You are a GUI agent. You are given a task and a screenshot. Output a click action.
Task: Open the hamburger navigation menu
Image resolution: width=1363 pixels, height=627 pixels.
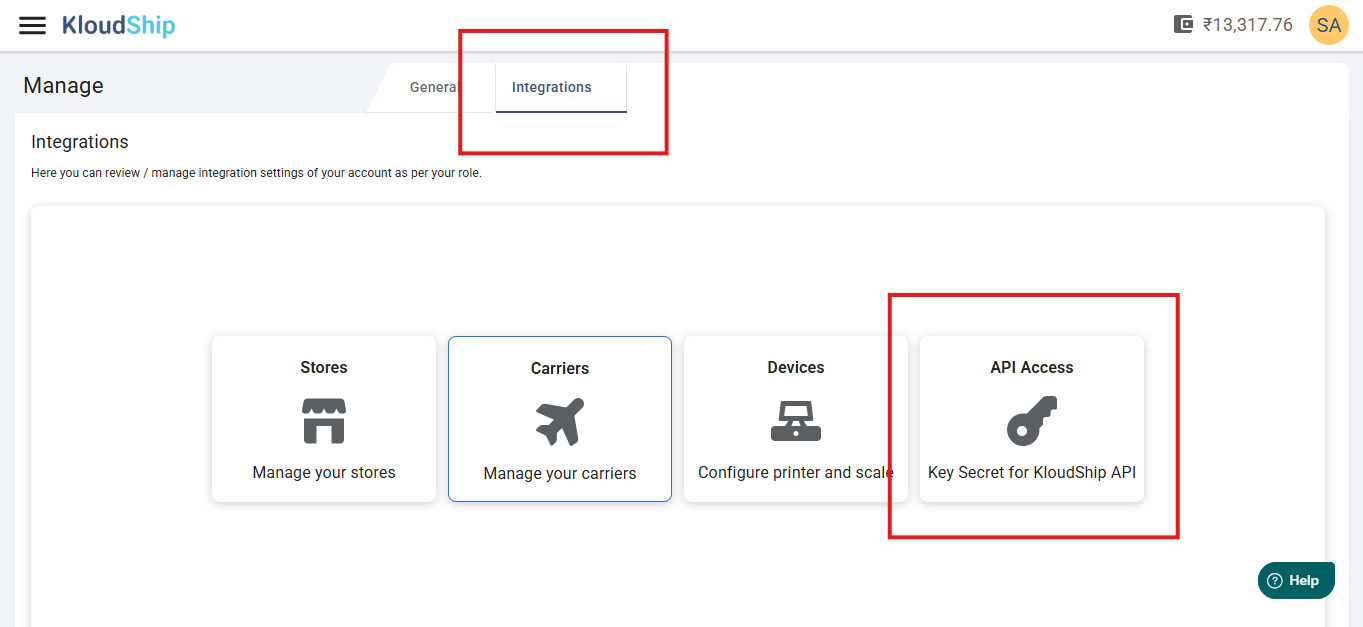32,25
